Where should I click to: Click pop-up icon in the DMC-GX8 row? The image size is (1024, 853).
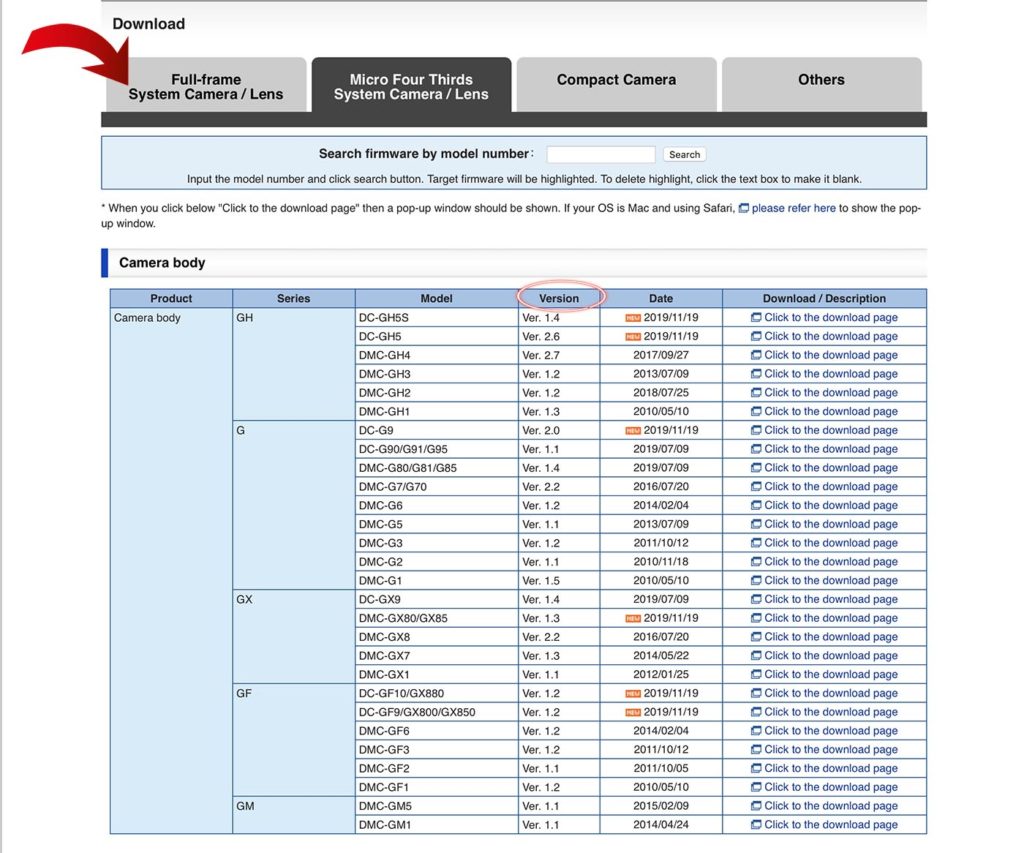[x=756, y=637]
